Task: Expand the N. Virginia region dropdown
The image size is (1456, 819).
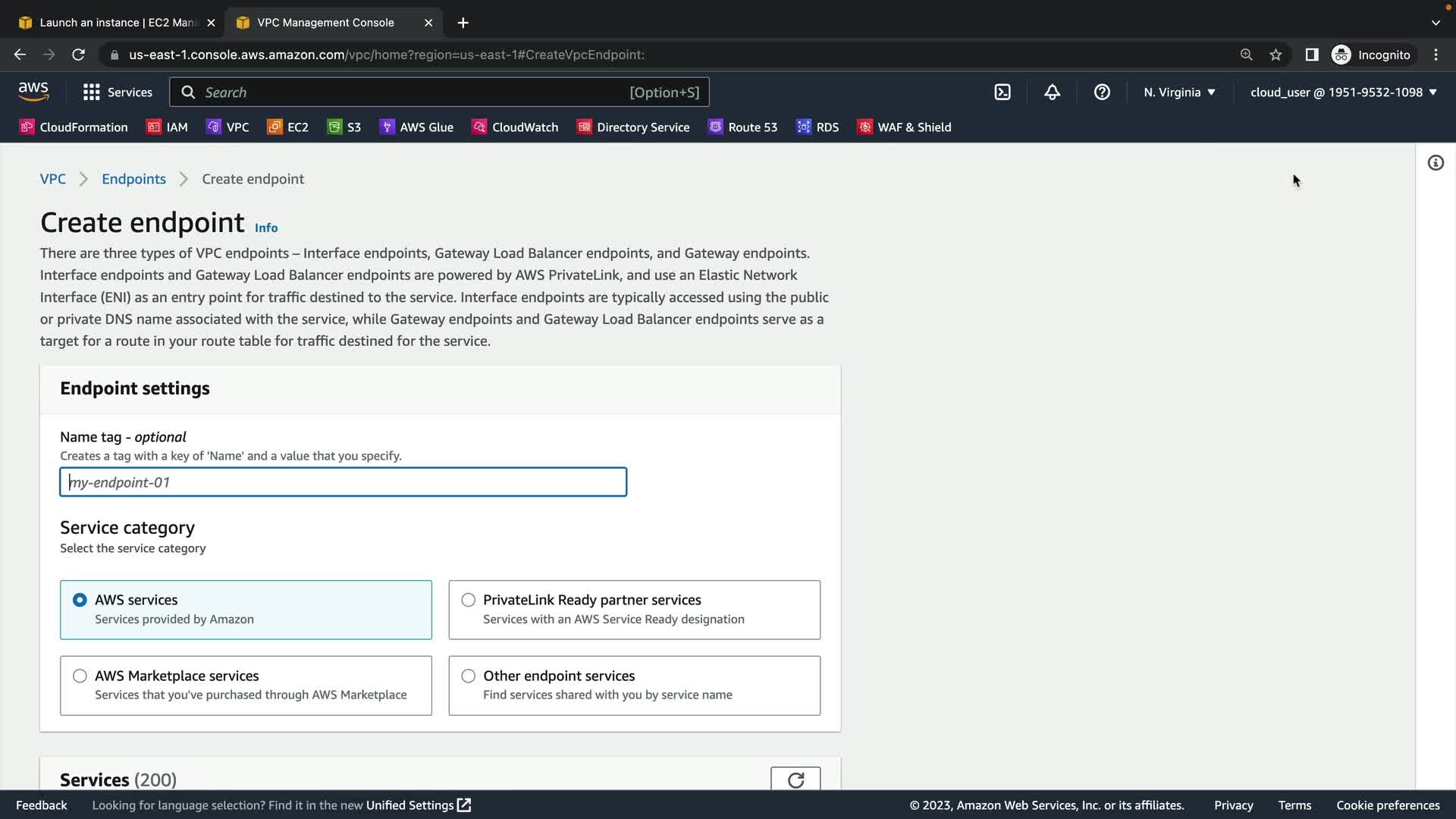Action: click(1179, 93)
